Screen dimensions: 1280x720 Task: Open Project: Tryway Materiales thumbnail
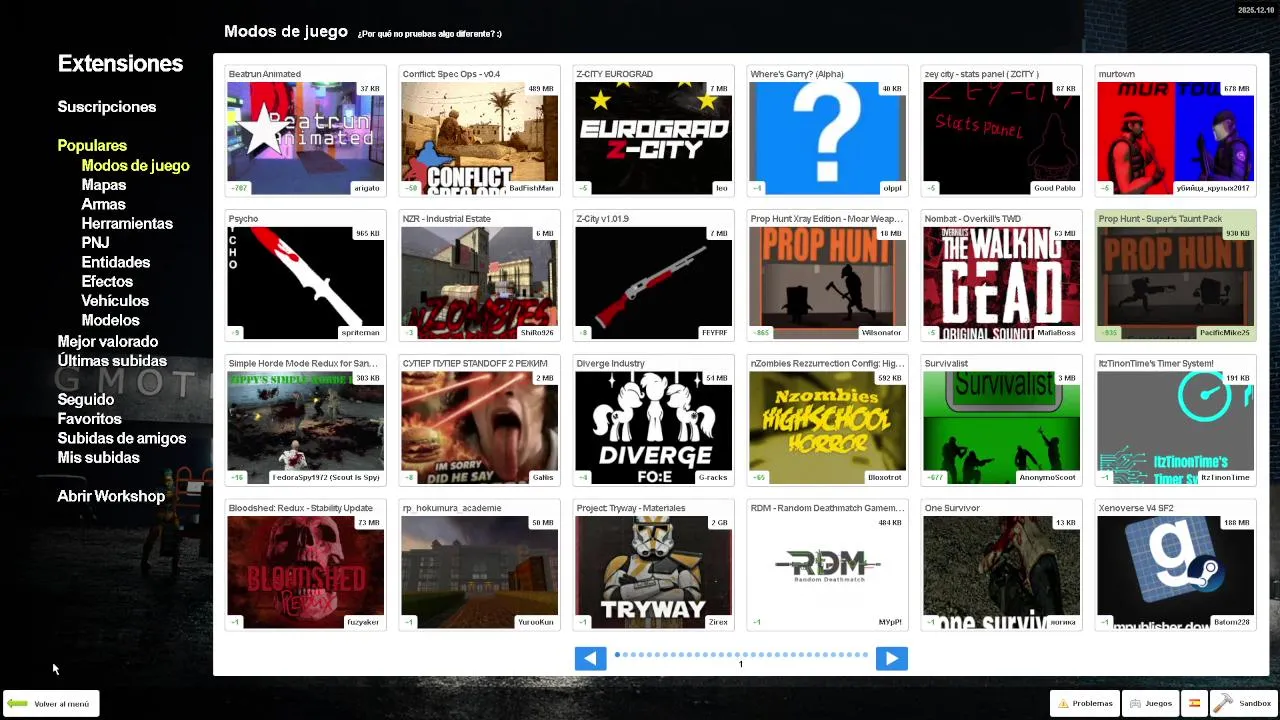[x=653, y=572]
